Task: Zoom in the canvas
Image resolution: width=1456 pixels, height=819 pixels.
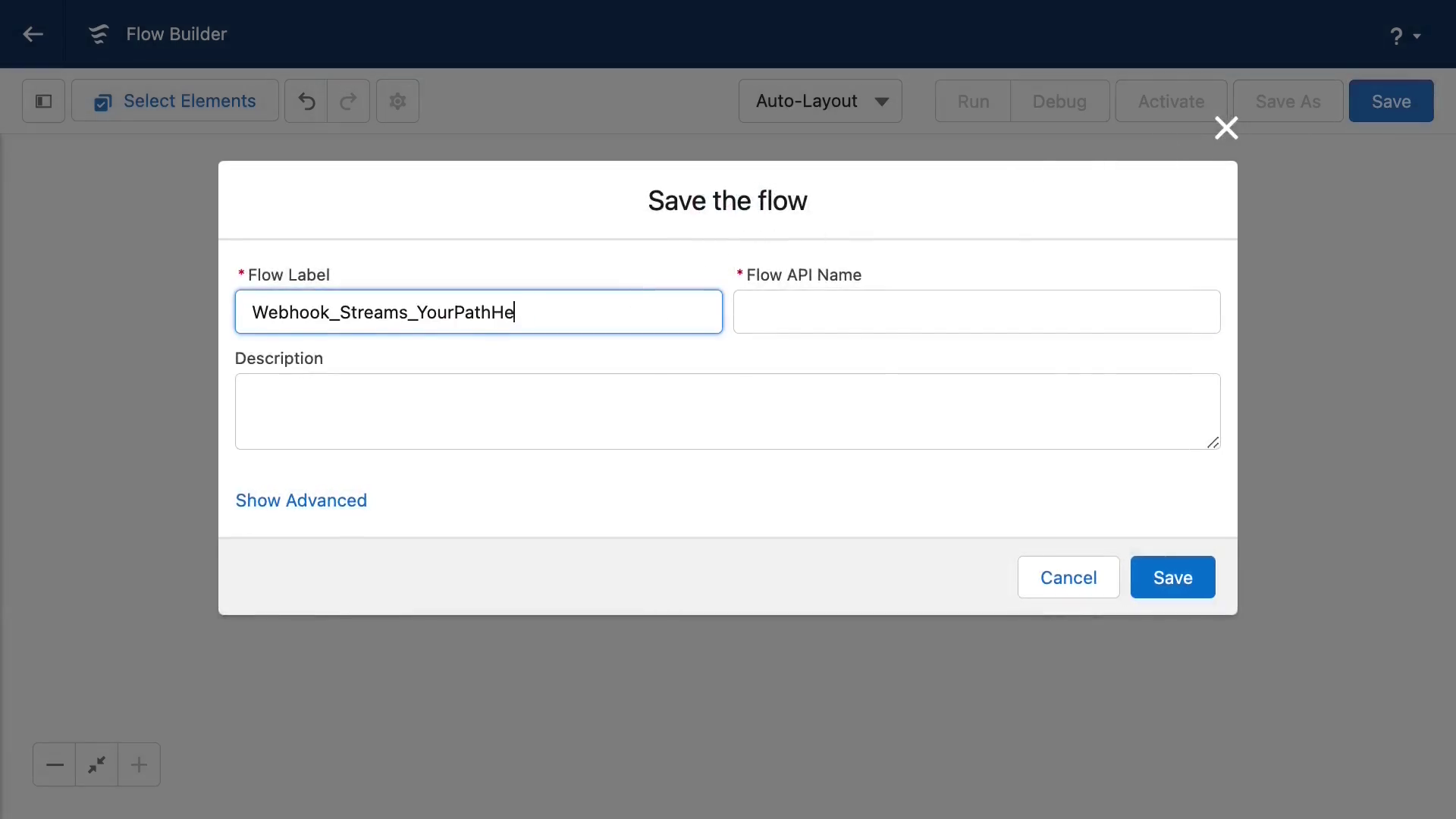Action: pyautogui.click(x=139, y=764)
